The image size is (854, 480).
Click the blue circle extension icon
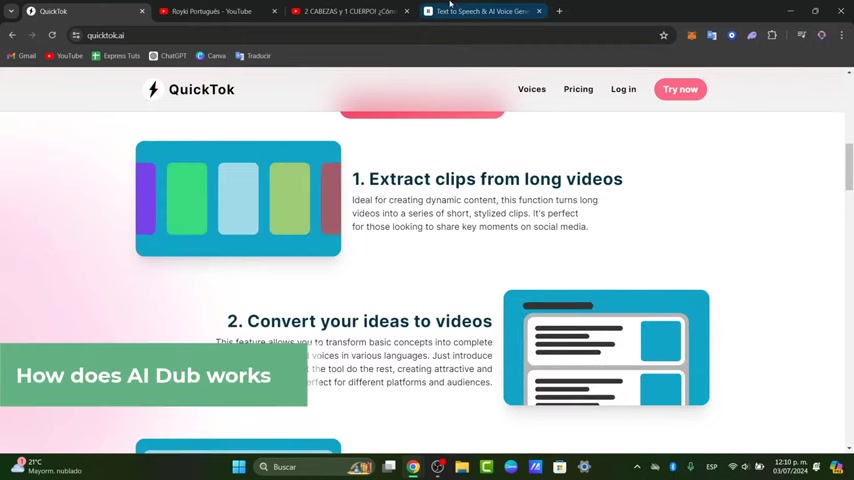tap(732, 35)
